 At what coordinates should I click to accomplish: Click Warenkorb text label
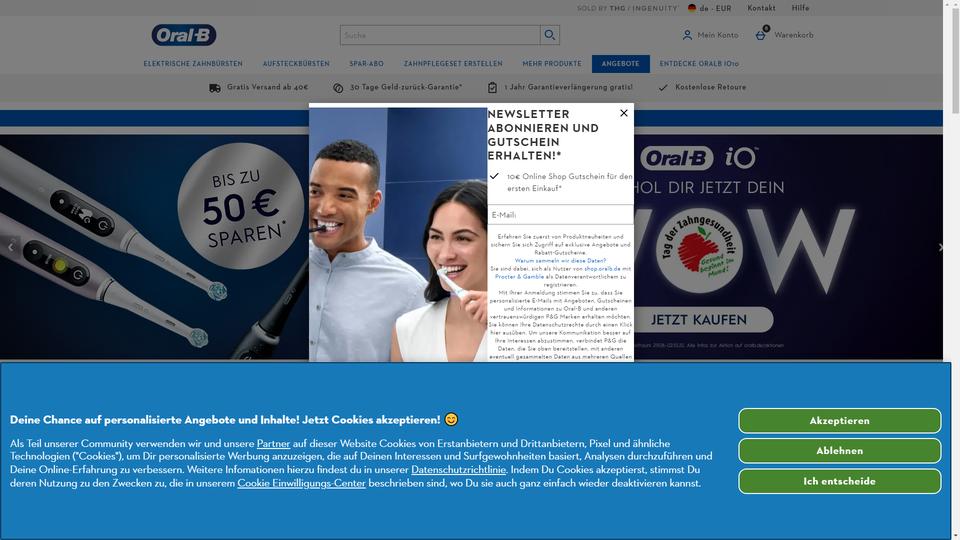tap(793, 36)
